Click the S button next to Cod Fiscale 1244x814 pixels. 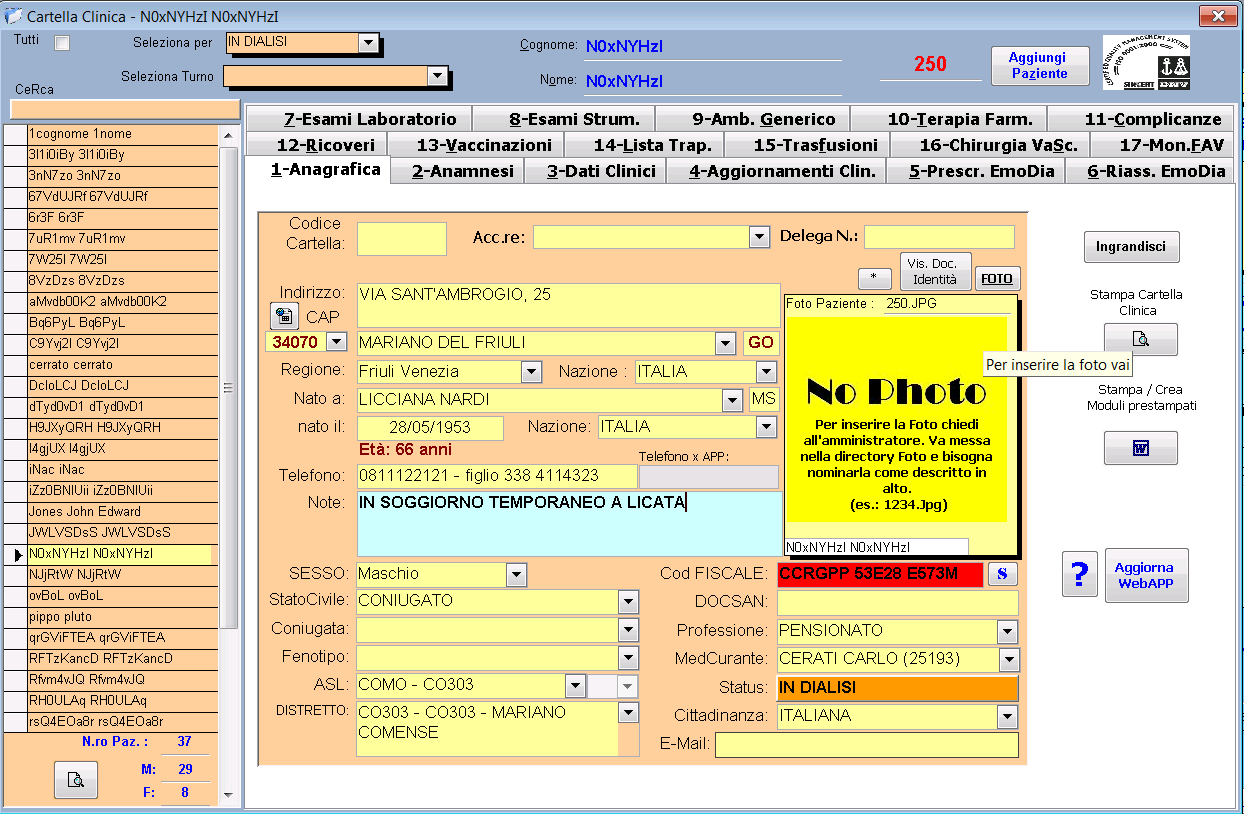[x=1002, y=574]
